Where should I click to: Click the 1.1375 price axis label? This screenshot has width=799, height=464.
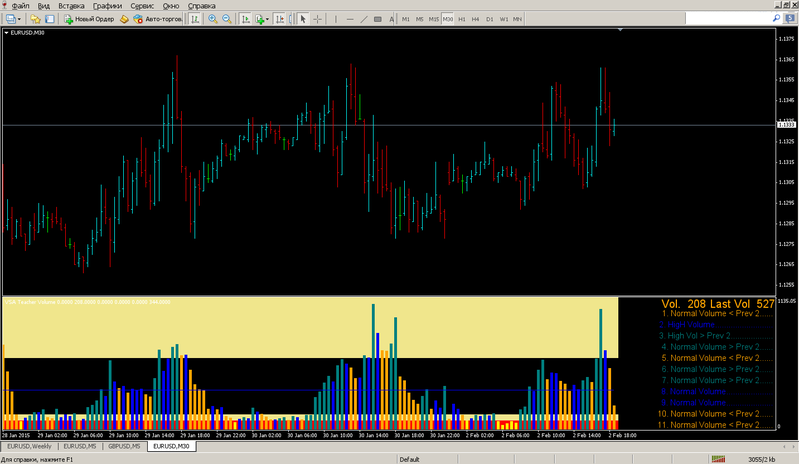(x=786, y=39)
